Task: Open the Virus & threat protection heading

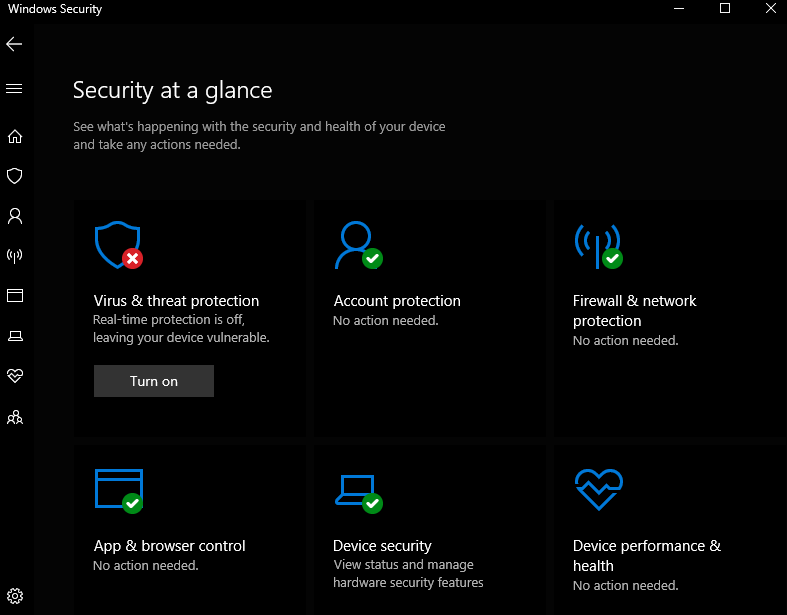Action: click(176, 301)
